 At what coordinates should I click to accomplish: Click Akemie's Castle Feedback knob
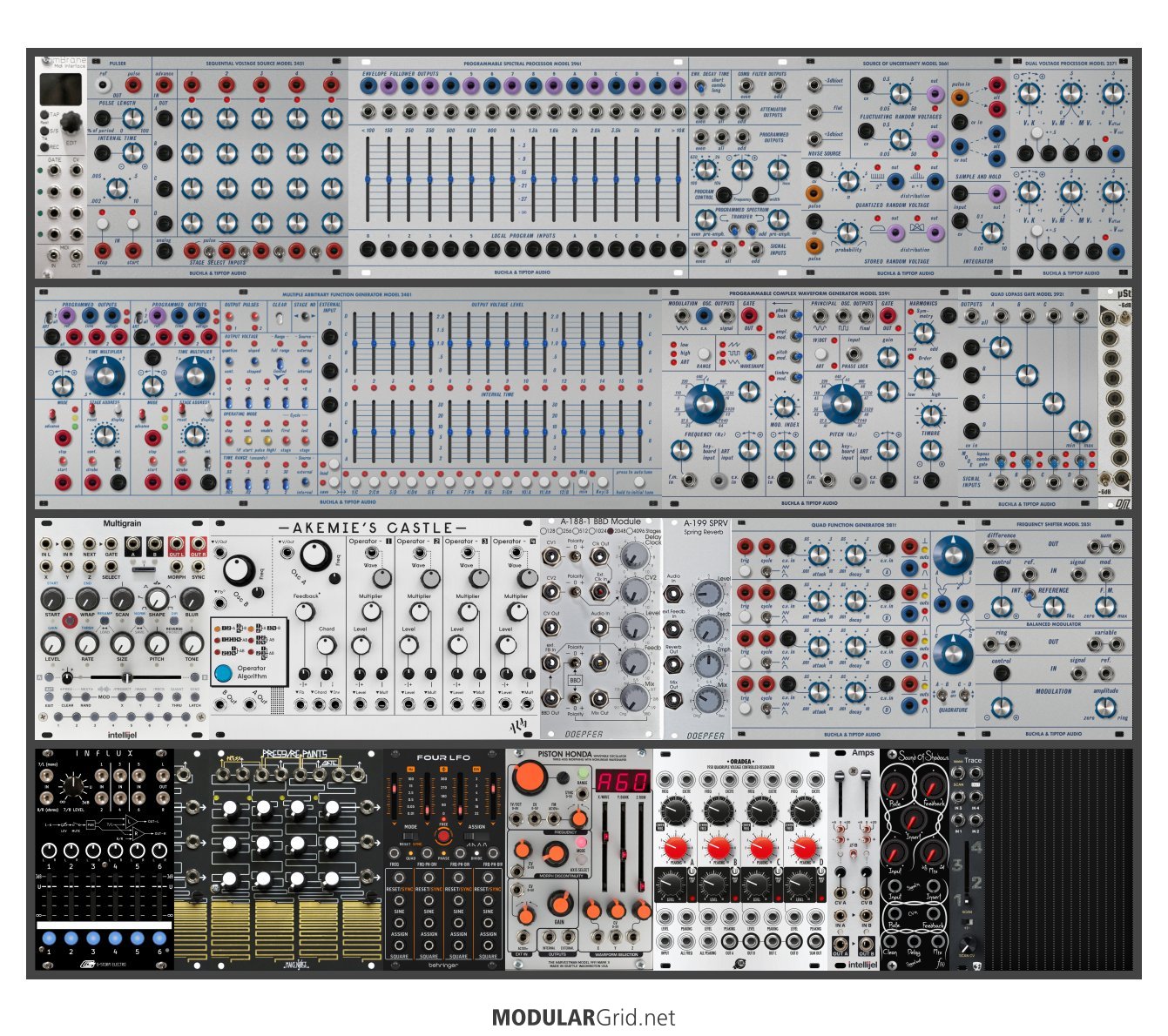point(304,612)
